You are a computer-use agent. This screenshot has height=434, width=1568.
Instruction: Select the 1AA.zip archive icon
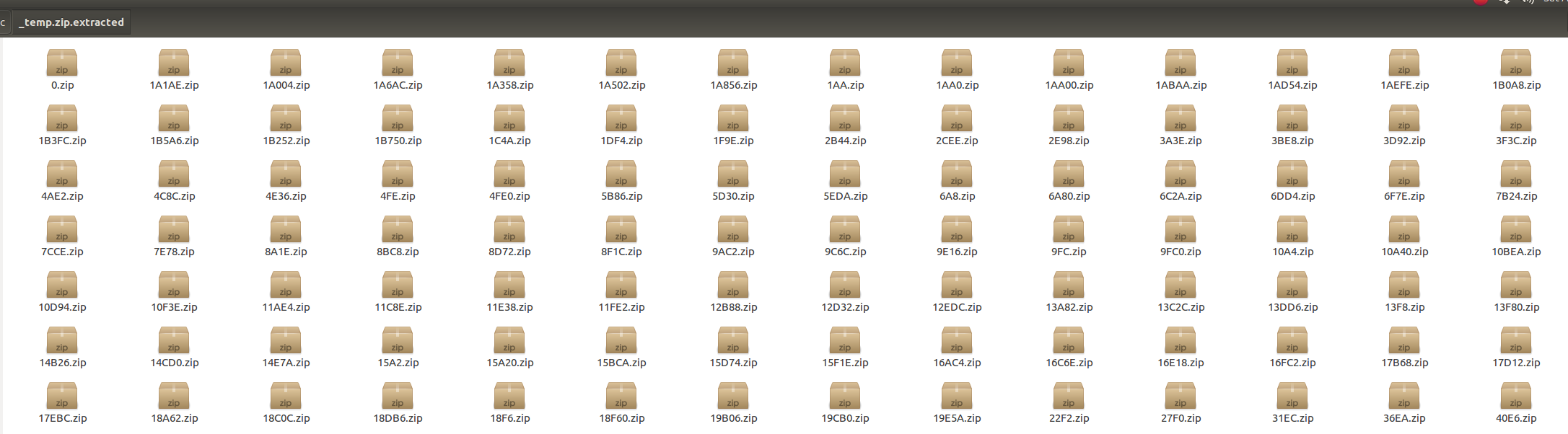click(845, 63)
